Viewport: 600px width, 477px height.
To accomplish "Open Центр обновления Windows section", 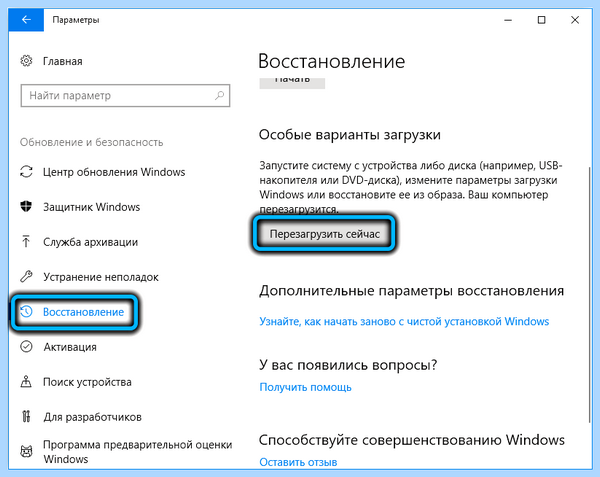I will (114, 172).
